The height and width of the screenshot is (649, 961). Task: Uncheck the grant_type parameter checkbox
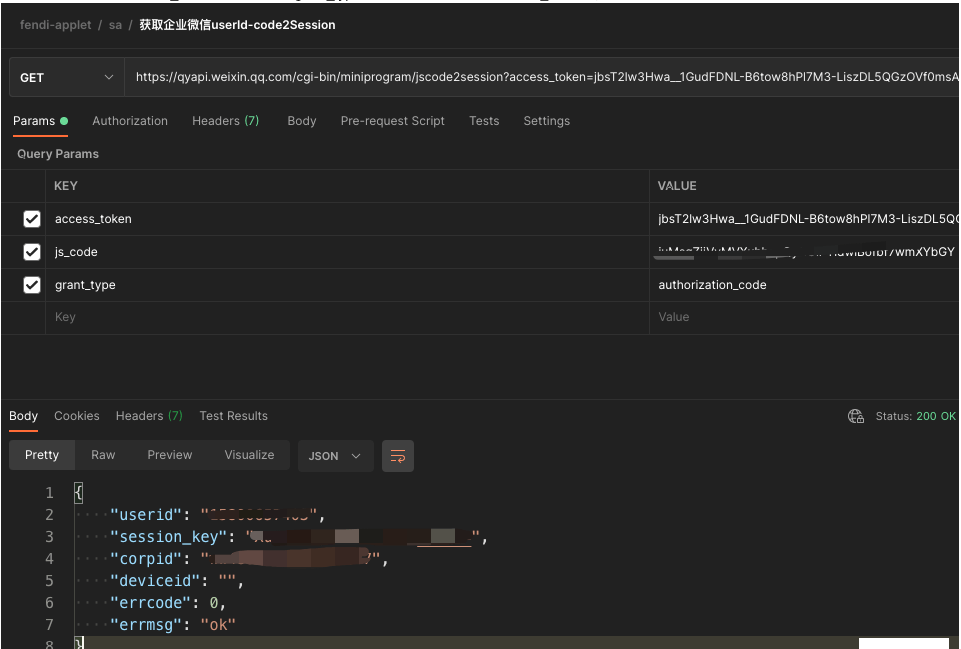tap(32, 285)
